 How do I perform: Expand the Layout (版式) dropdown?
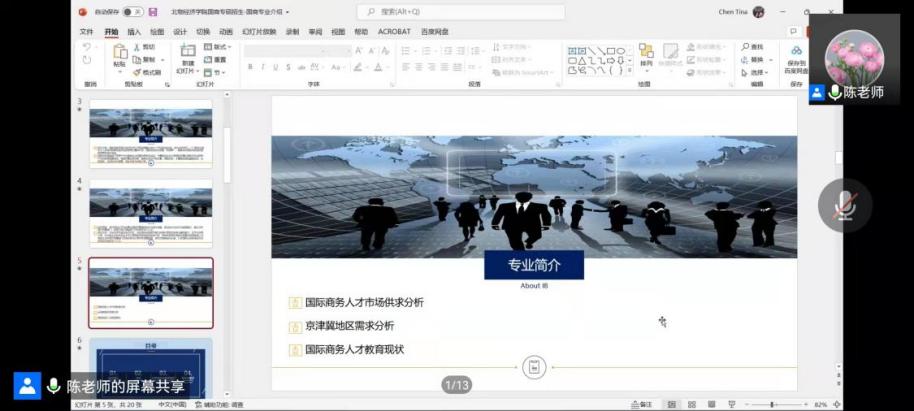(x=220, y=47)
